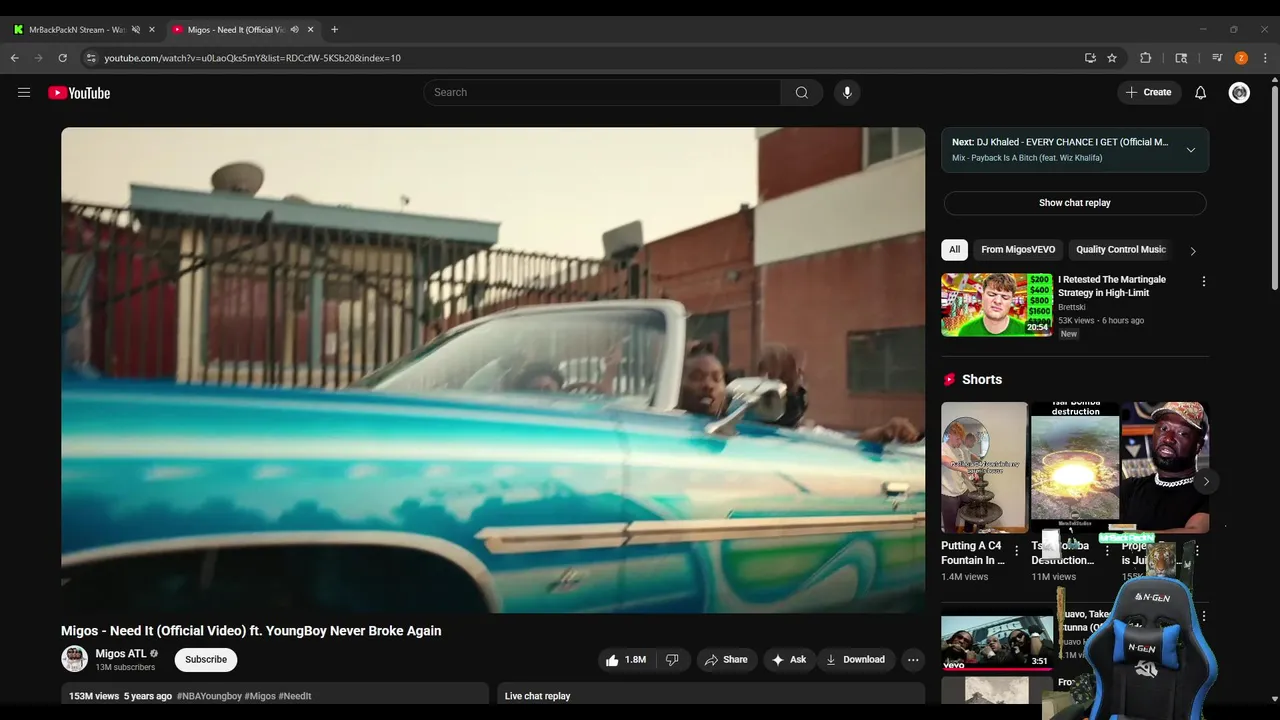Open the YouTube account avatar menu
The height and width of the screenshot is (720, 1280).
(1239, 93)
